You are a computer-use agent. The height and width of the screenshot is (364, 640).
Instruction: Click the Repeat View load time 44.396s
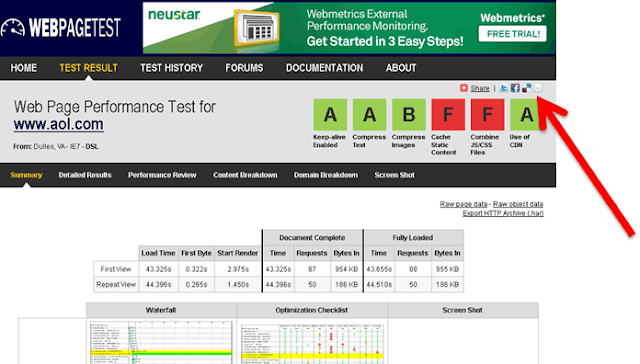tap(158, 284)
